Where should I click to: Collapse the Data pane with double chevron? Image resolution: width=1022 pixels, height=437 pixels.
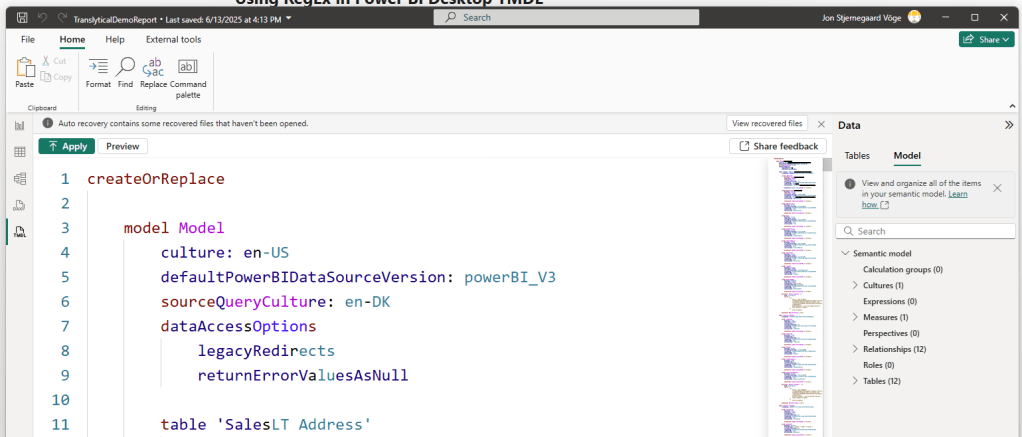(x=1008, y=125)
